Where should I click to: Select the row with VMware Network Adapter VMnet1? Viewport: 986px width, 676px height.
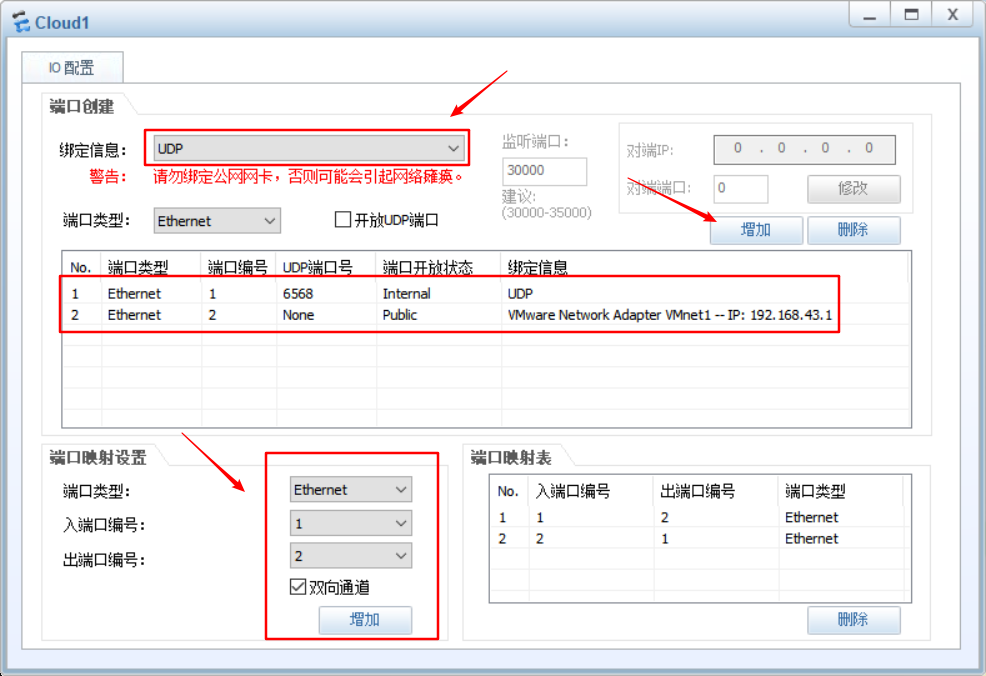pos(485,315)
